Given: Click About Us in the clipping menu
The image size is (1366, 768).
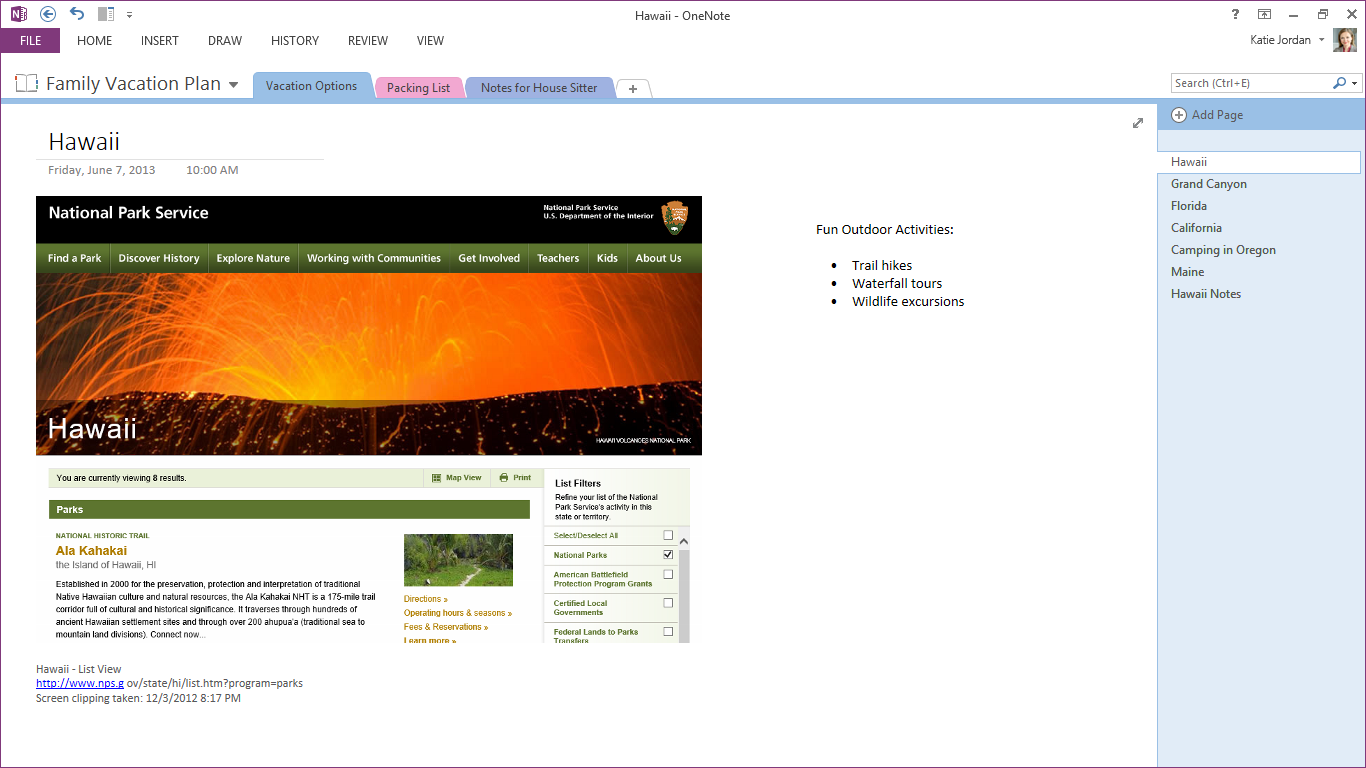Looking at the screenshot, I should click(658, 258).
